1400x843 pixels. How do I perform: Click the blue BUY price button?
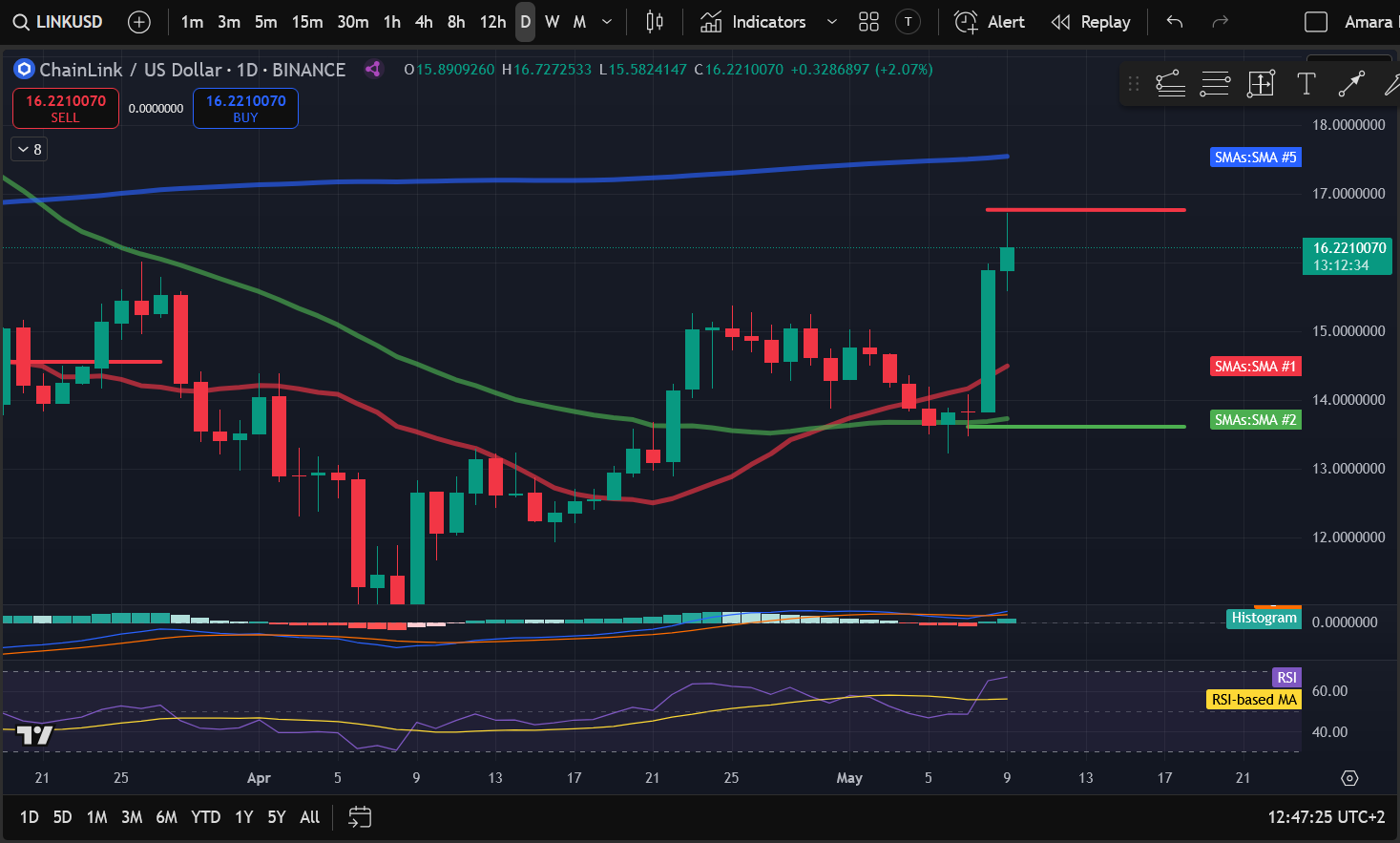245,108
